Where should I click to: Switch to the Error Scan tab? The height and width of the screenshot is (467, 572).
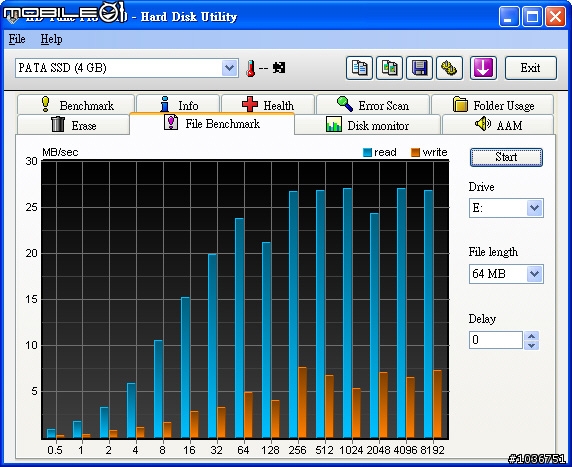(x=372, y=105)
